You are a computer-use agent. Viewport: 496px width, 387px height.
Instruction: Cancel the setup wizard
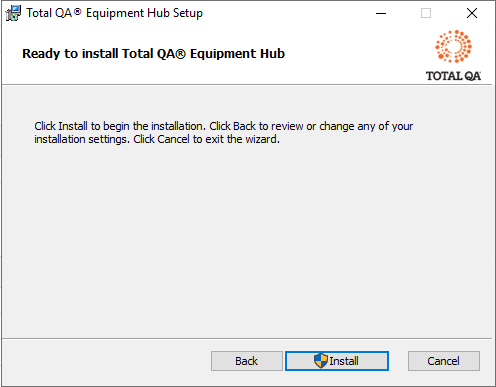(x=444, y=361)
